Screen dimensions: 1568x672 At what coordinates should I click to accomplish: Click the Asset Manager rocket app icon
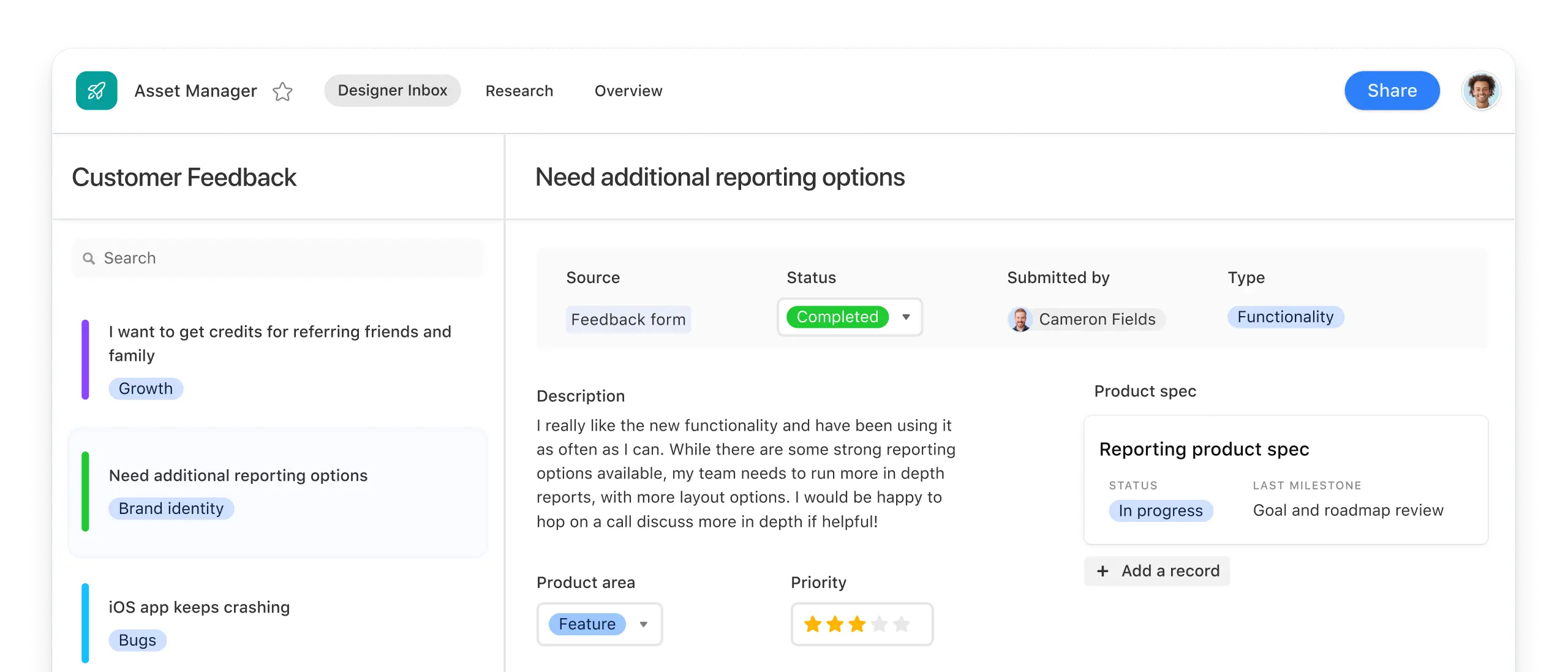click(96, 91)
